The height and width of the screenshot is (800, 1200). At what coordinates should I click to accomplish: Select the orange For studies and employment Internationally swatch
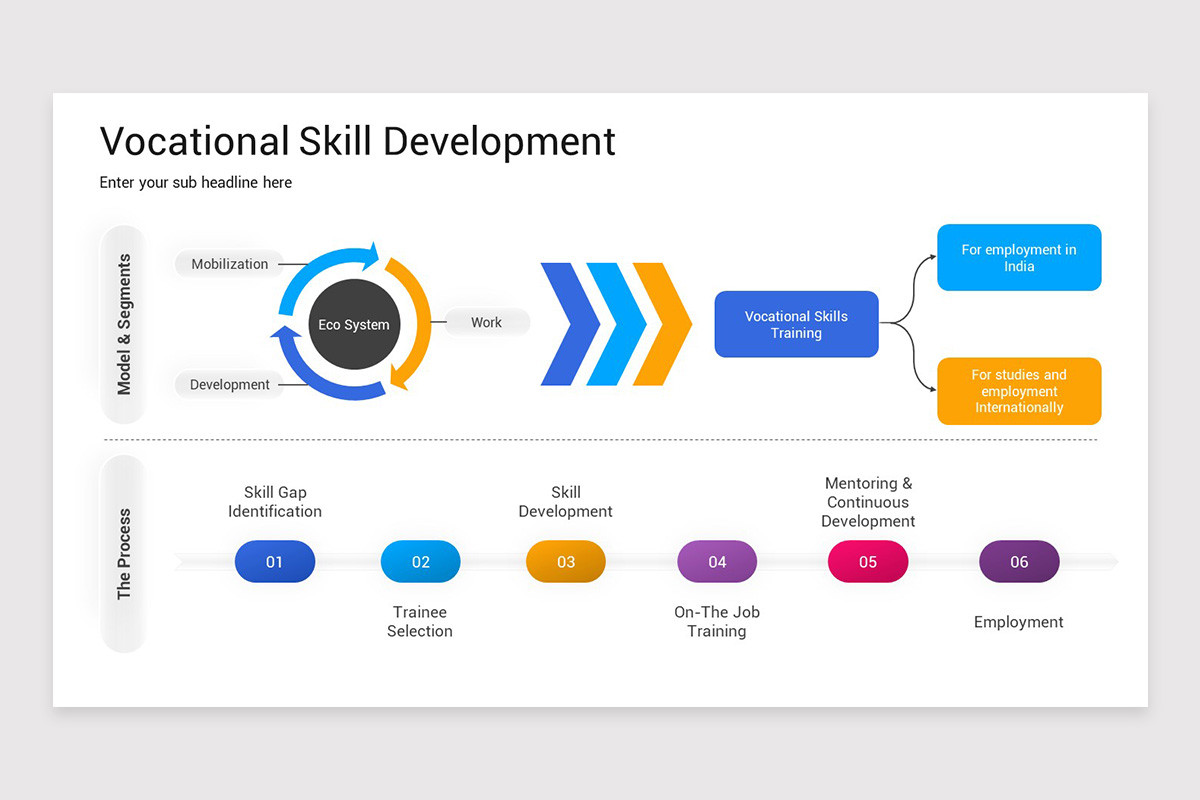pyautogui.click(x=1018, y=391)
